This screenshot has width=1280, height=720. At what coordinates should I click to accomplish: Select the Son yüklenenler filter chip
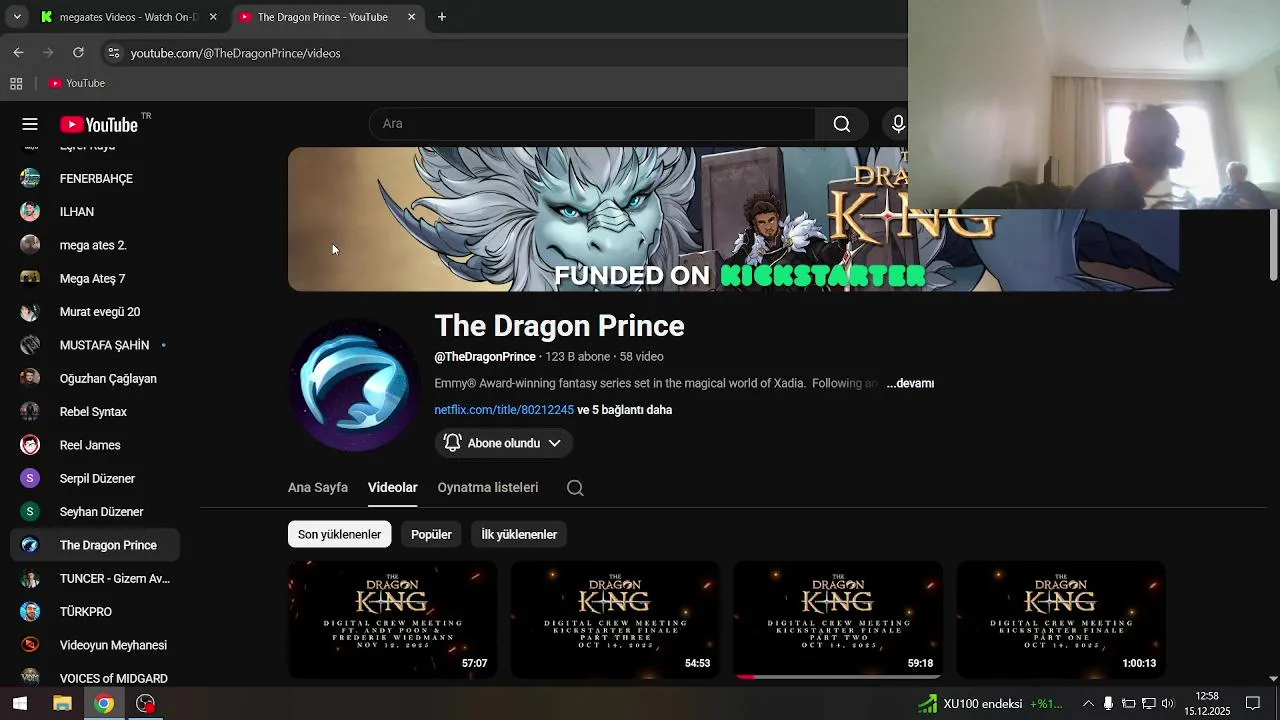(339, 534)
